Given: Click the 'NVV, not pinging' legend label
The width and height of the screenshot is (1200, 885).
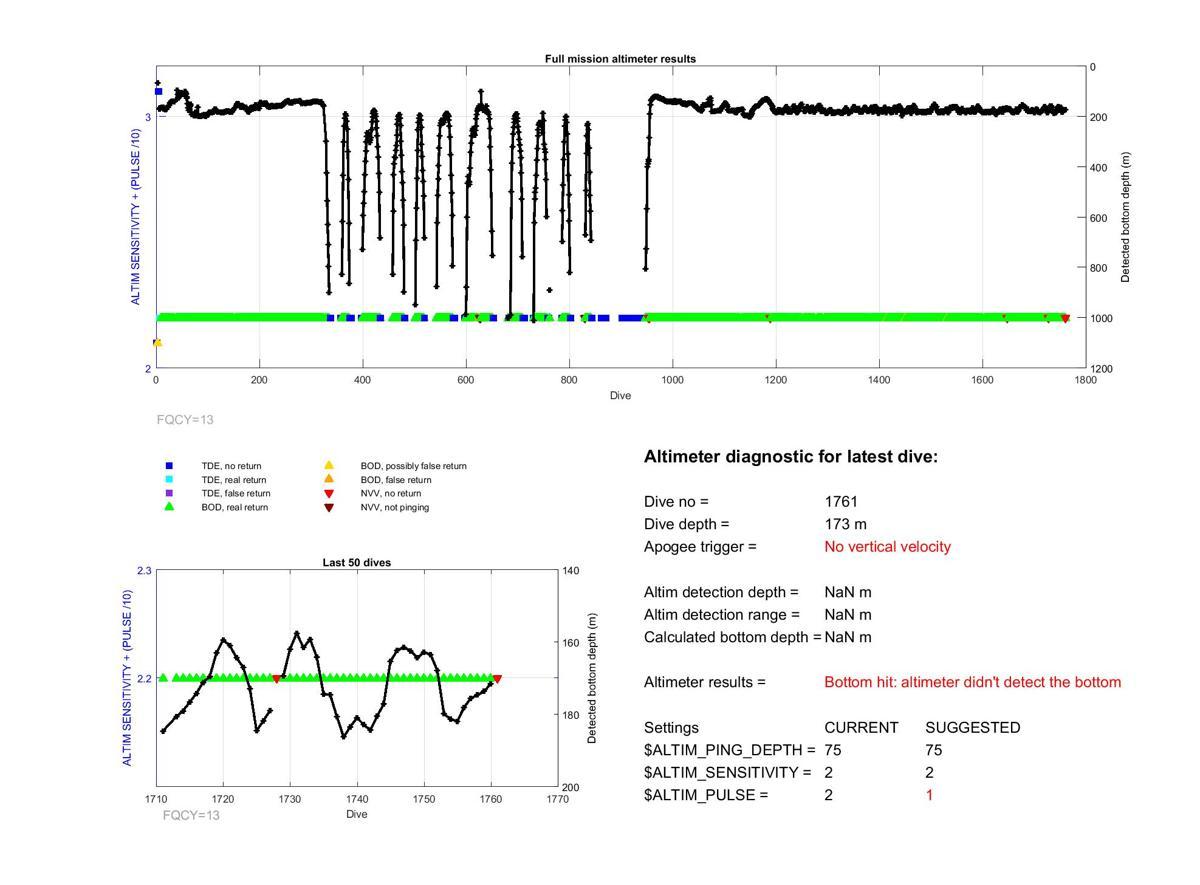Looking at the screenshot, I should tap(395, 507).
